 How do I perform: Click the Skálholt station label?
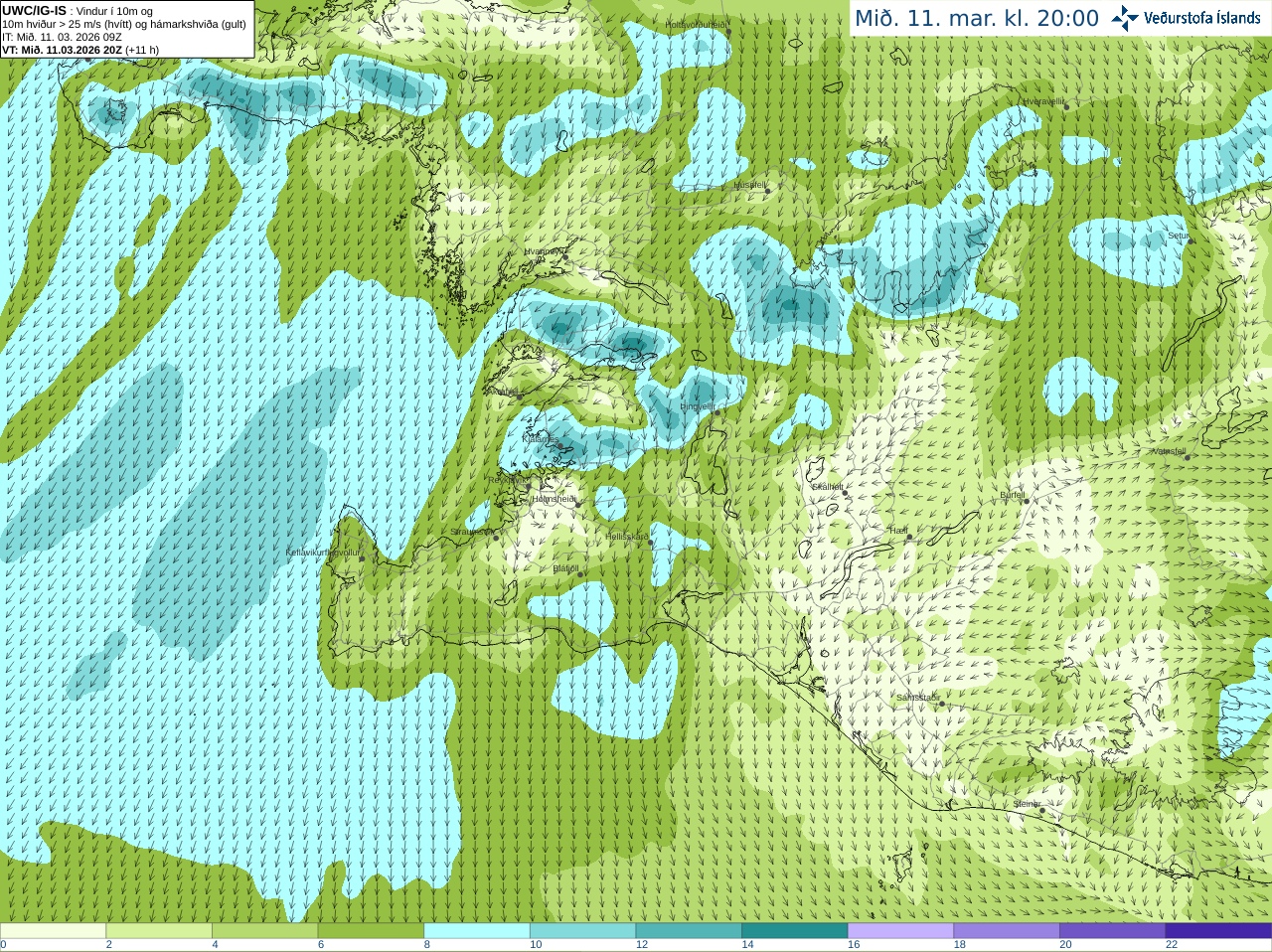[x=828, y=487]
